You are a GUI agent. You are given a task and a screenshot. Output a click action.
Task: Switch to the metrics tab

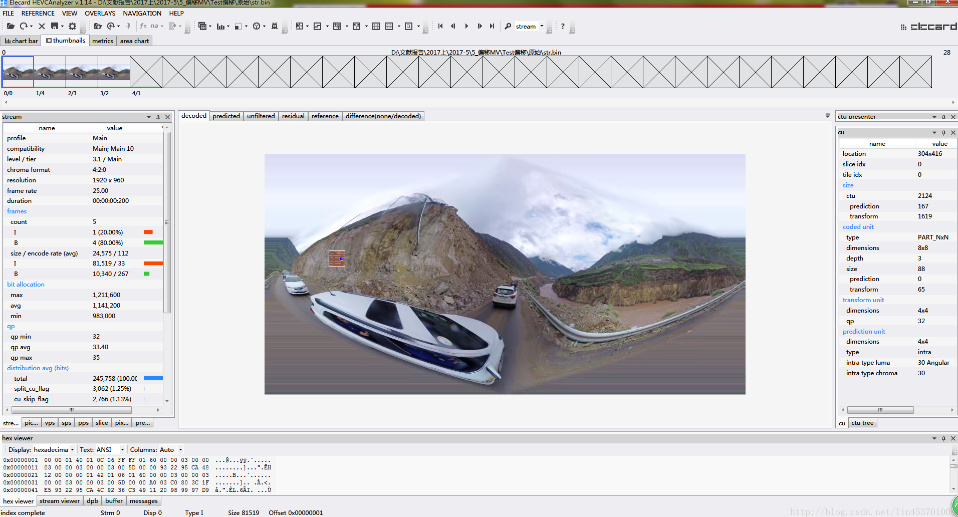click(x=103, y=41)
